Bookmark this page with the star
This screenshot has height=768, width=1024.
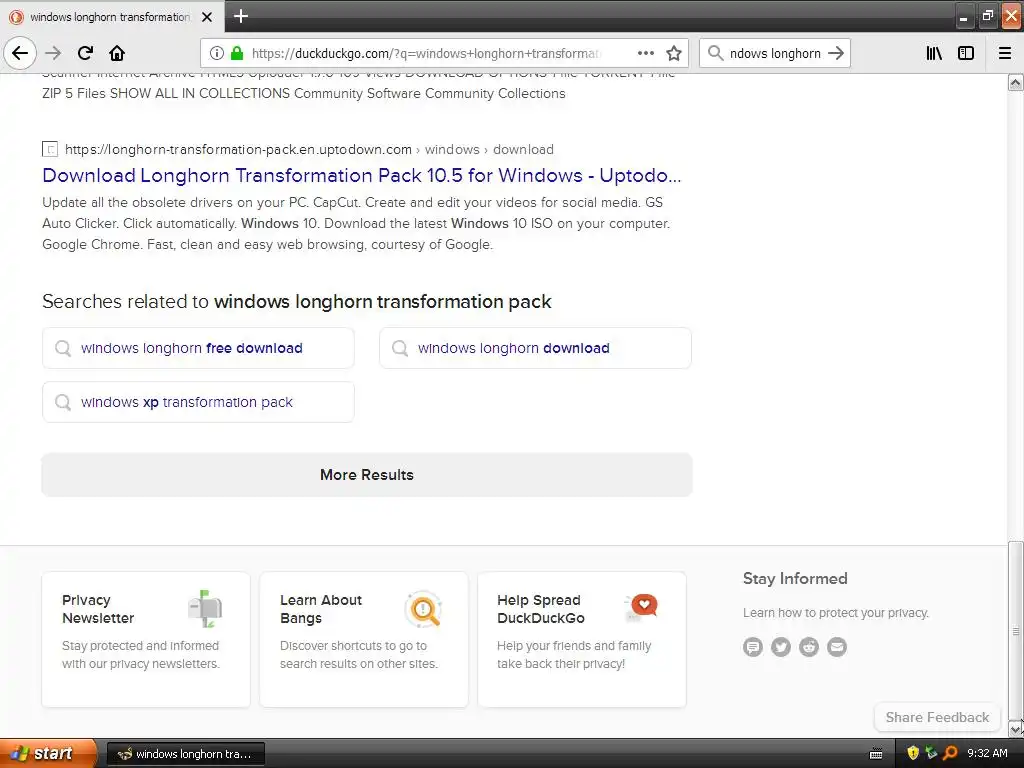point(674,53)
